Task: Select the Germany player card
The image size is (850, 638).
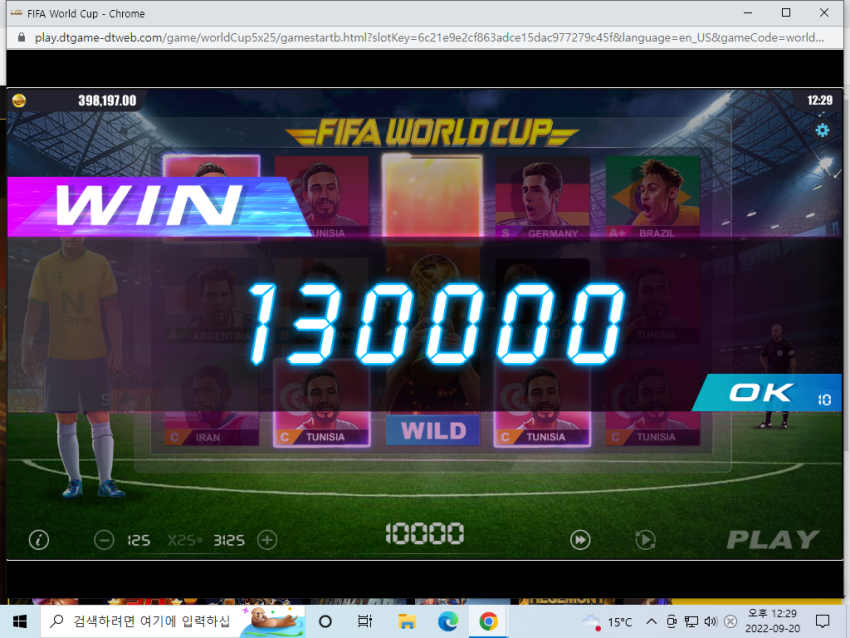Action: pyautogui.click(x=542, y=197)
